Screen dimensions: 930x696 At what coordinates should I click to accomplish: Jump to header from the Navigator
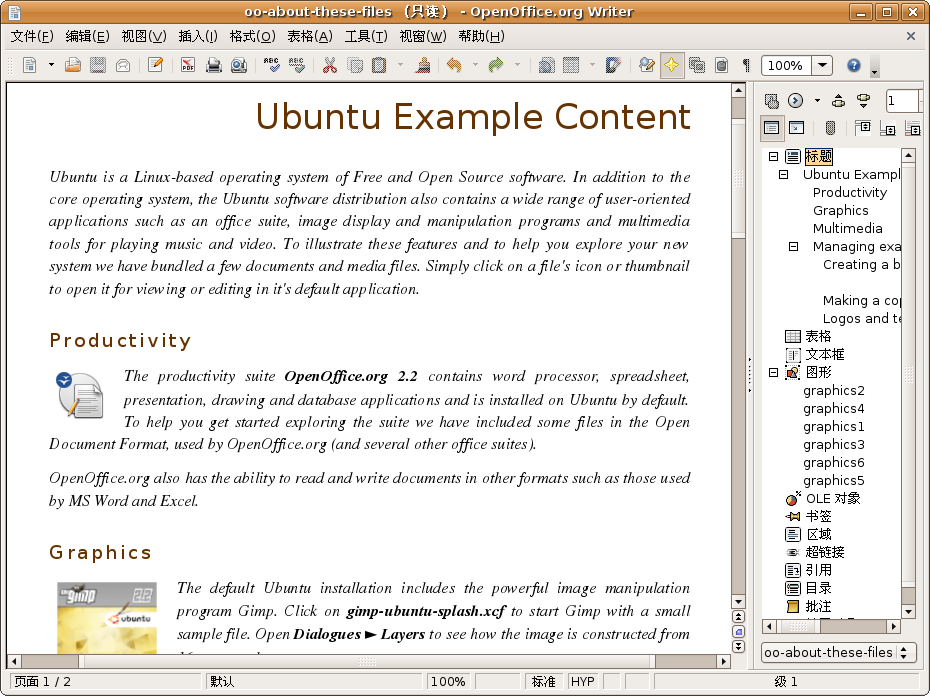pos(863,128)
